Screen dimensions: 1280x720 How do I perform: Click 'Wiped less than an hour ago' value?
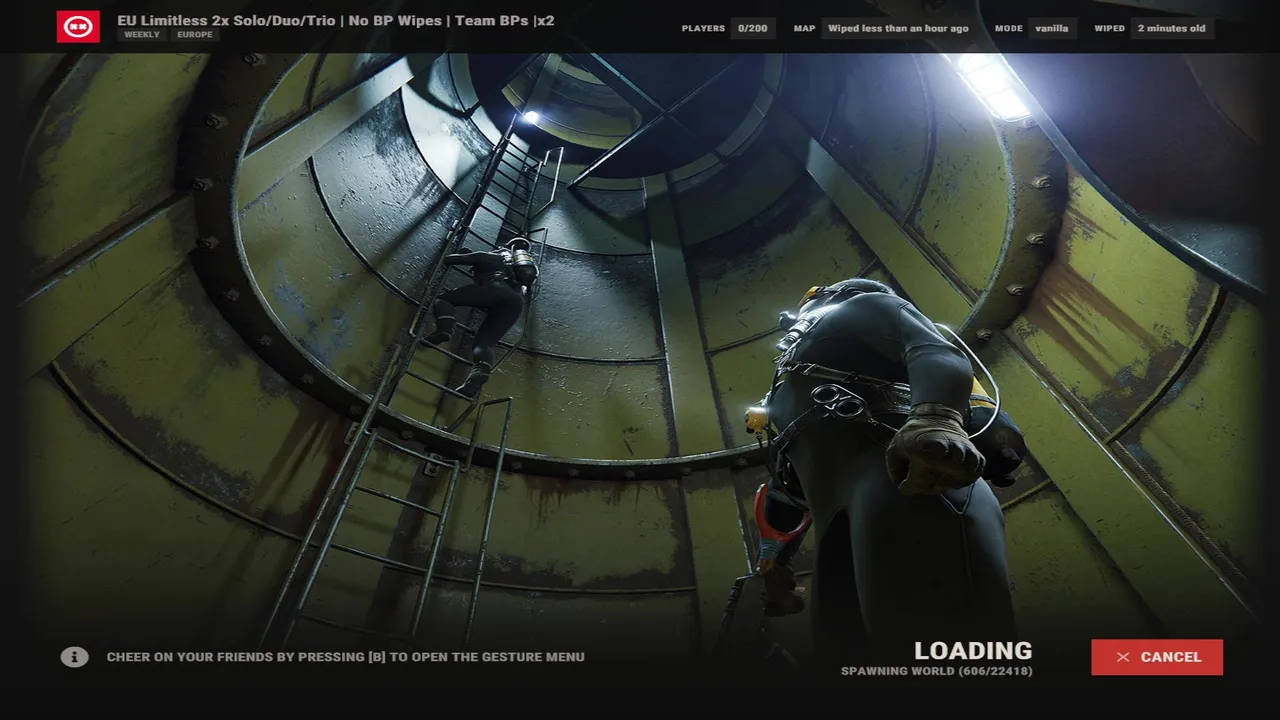pos(898,28)
